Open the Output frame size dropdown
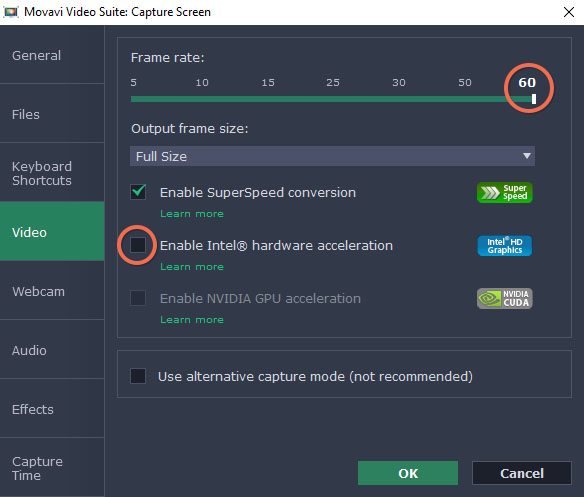The height and width of the screenshot is (497, 584). click(x=332, y=156)
